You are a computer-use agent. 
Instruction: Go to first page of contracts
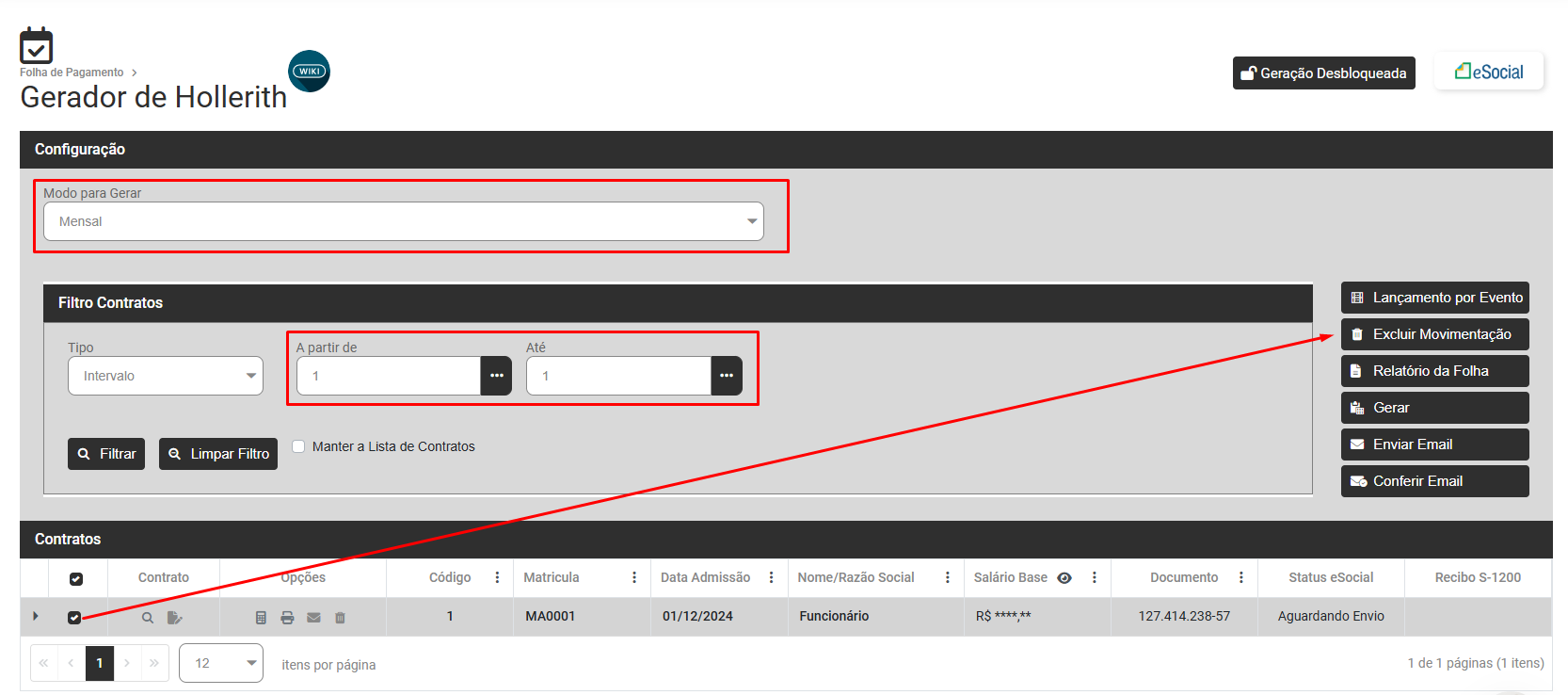(x=43, y=663)
